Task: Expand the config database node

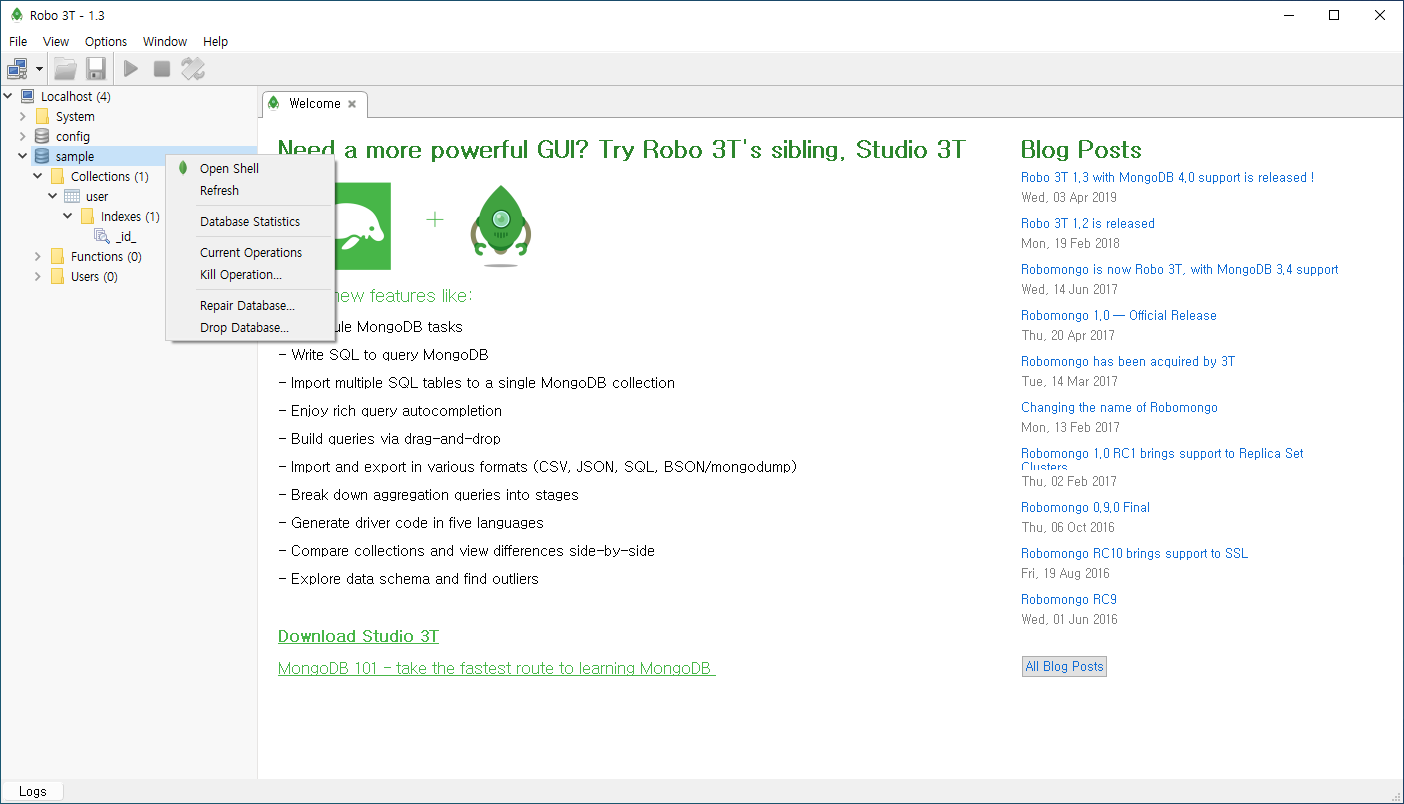Action: [23, 136]
